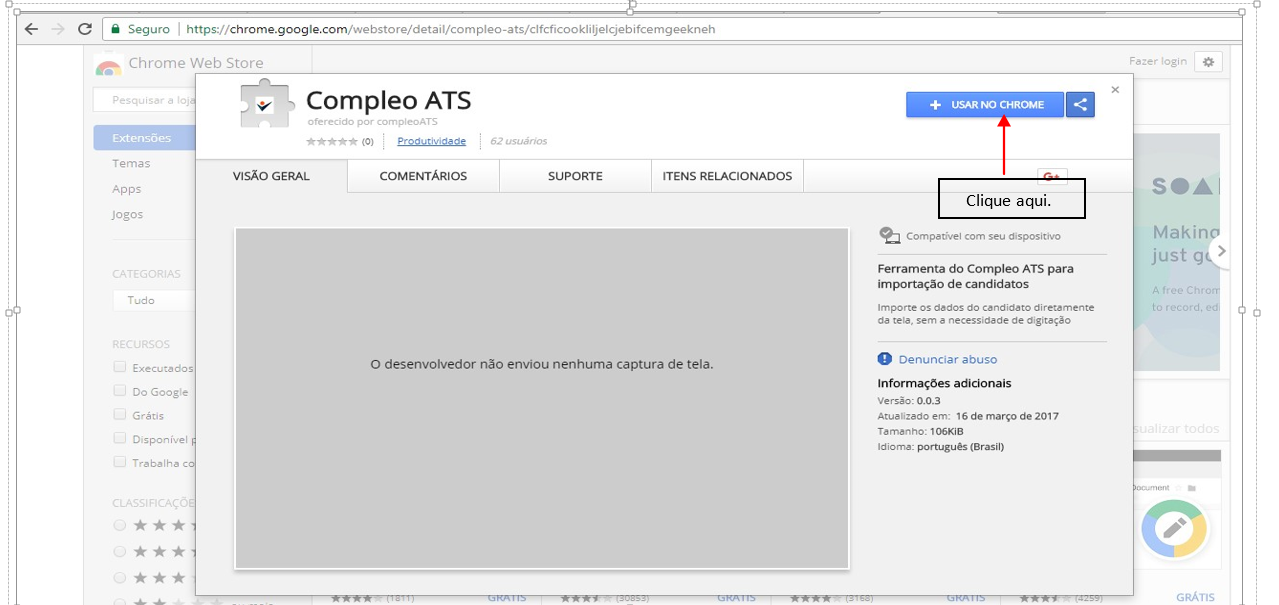Click the gray screenshot placeholder area

tap(541, 398)
